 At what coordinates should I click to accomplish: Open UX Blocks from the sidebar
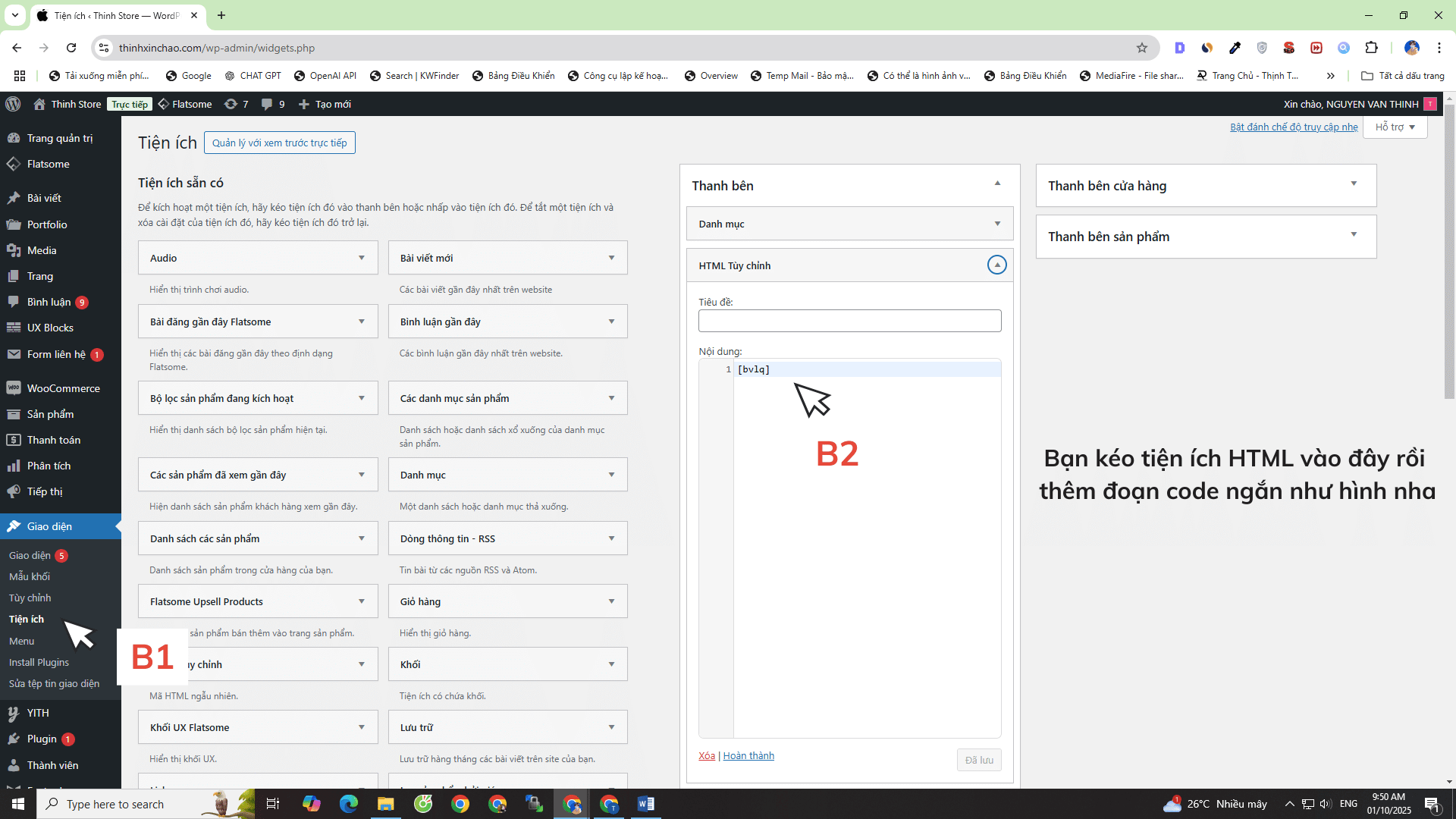coord(49,327)
